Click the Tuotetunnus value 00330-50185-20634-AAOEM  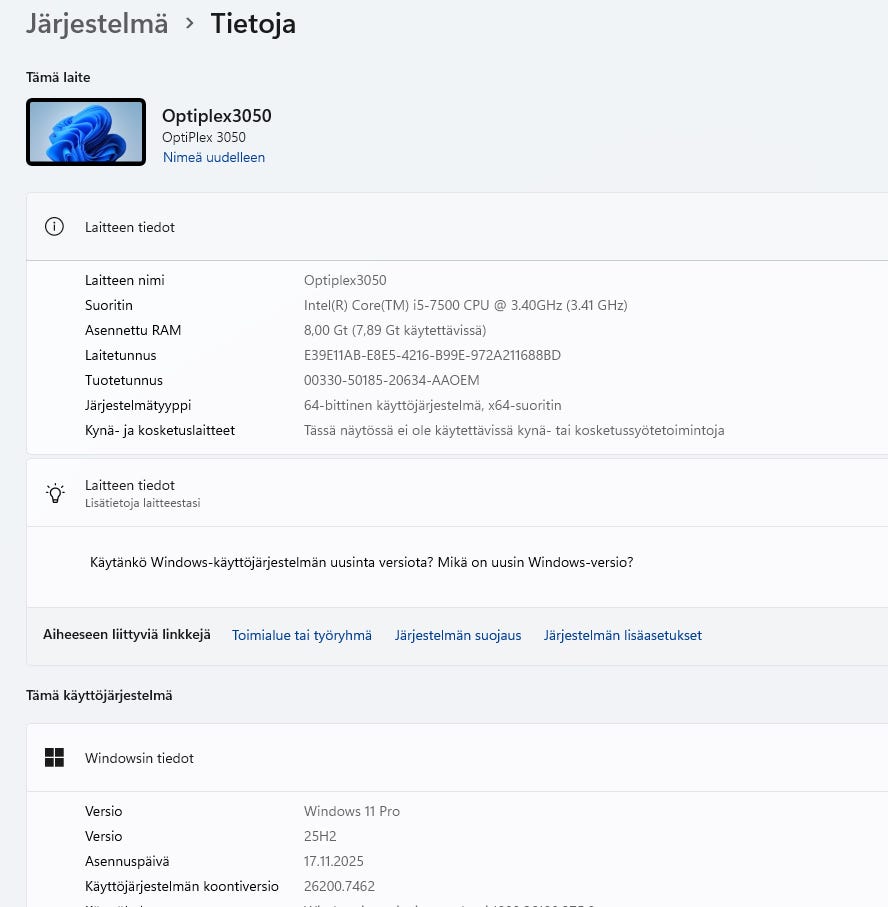[x=392, y=380]
